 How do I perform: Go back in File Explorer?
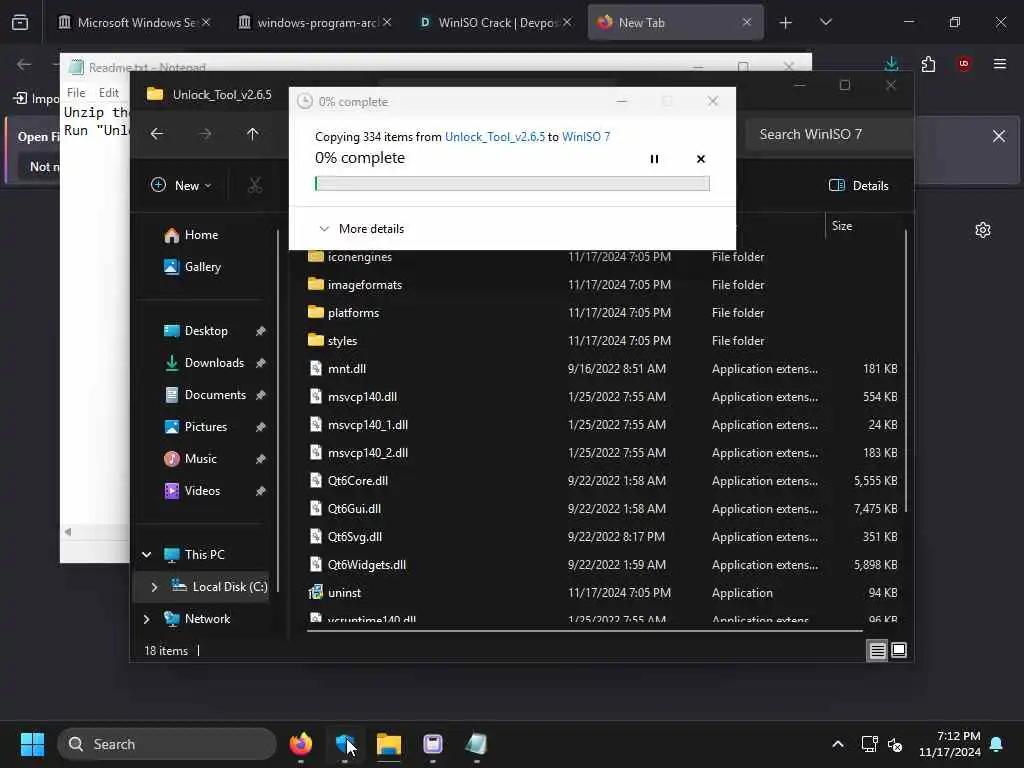[x=157, y=134]
